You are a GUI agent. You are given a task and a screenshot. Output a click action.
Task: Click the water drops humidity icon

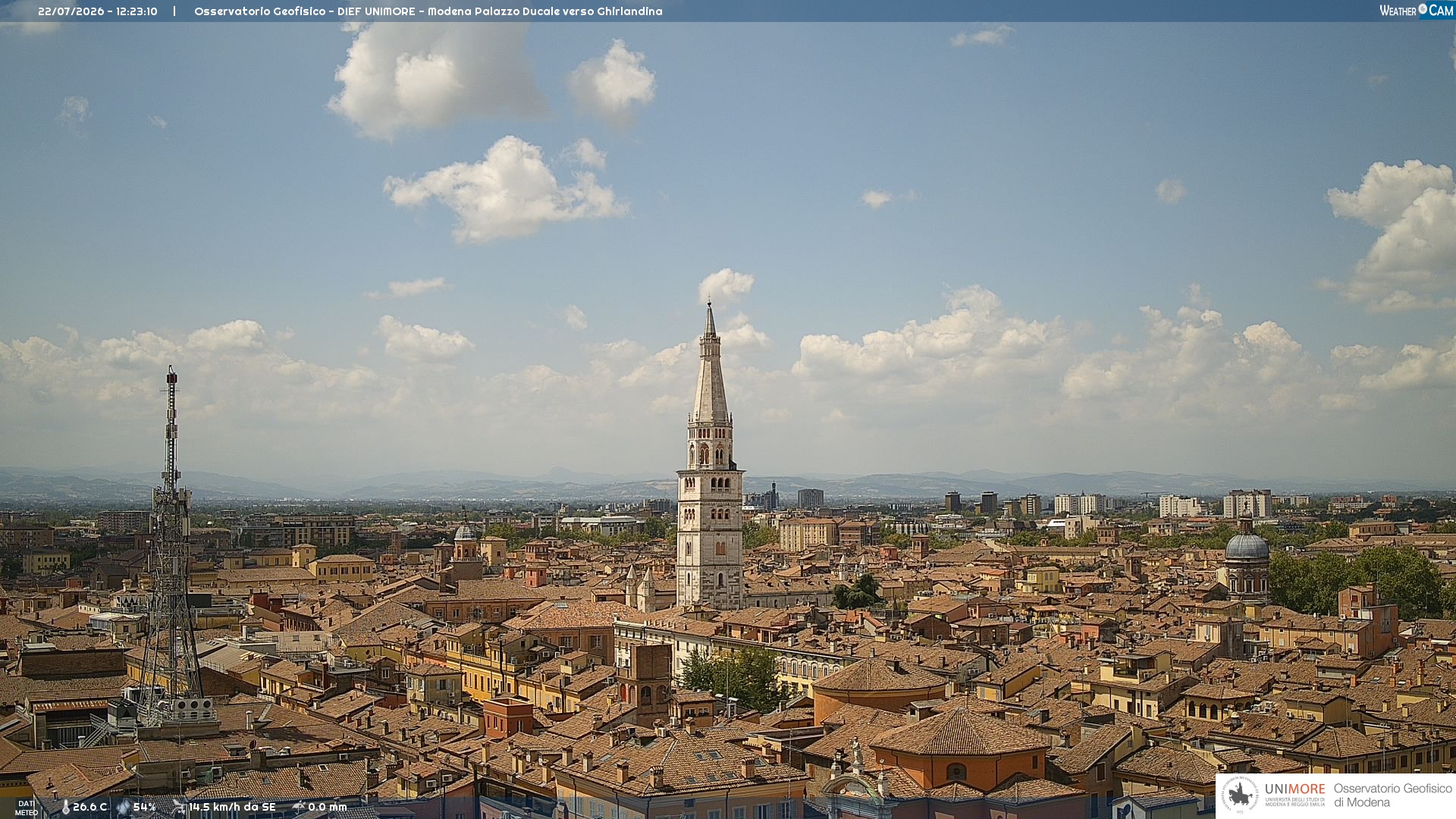pyautogui.click(x=124, y=808)
